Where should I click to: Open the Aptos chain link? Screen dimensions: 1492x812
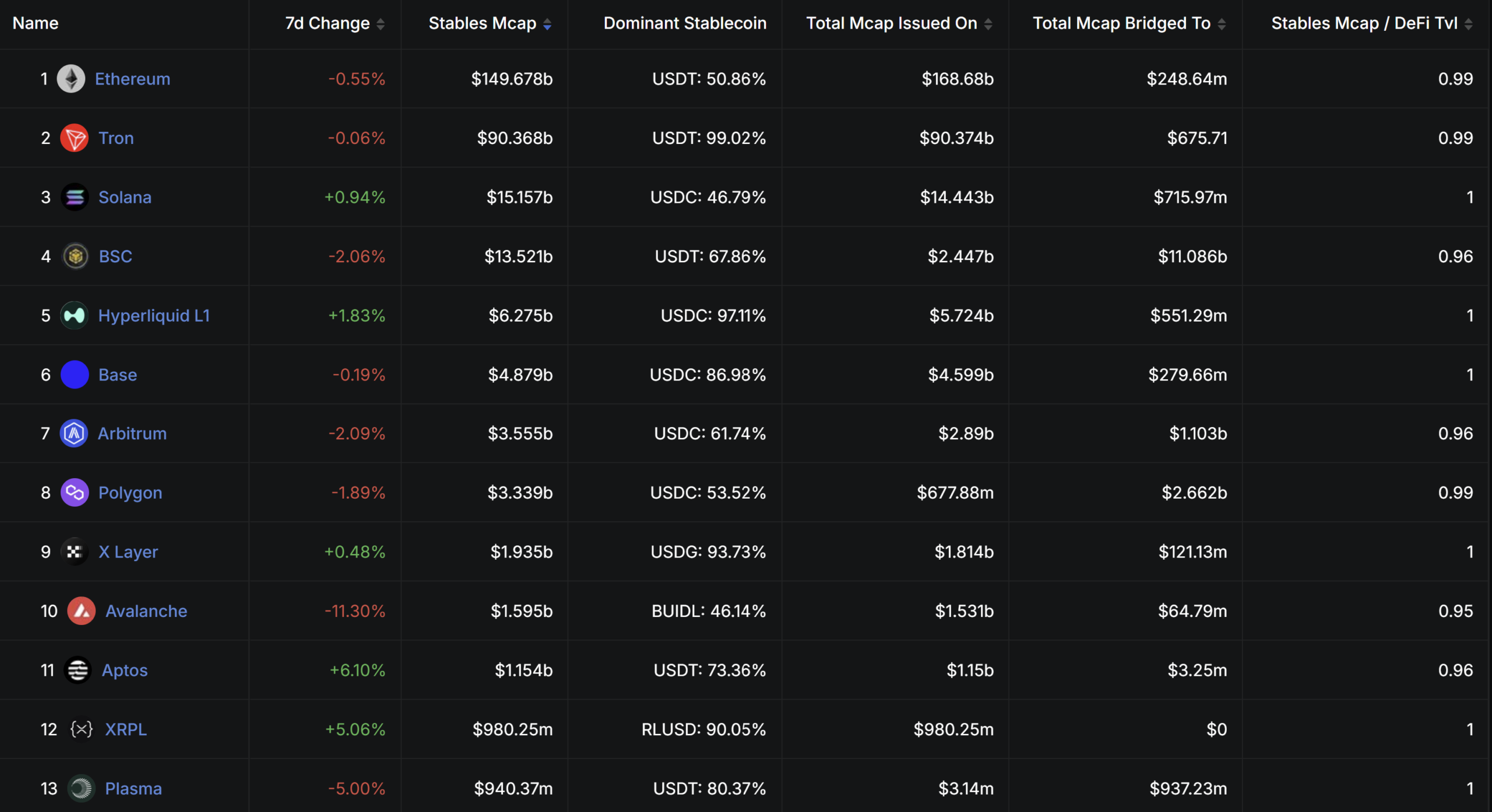125,670
